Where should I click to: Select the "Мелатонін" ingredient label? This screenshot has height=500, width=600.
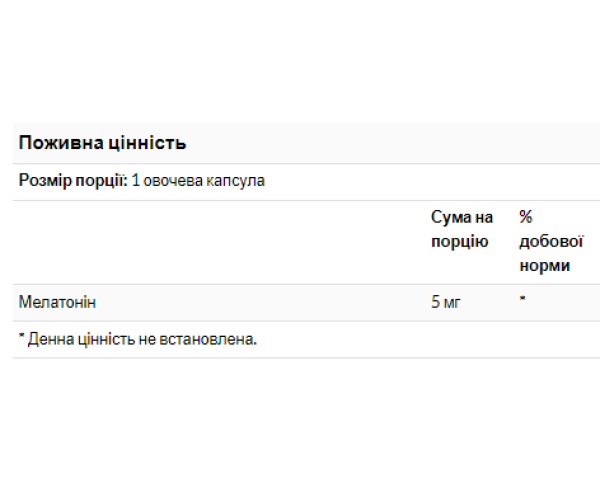point(58,301)
